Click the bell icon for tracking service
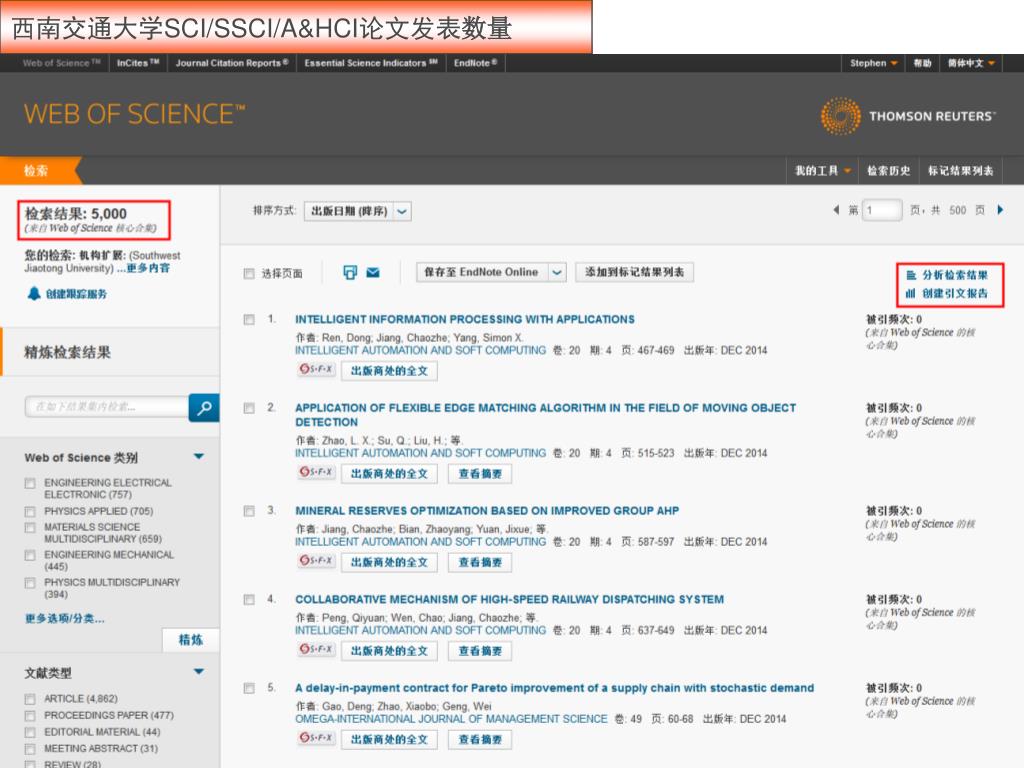The width and height of the screenshot is (1024, 768). point(34,293)
